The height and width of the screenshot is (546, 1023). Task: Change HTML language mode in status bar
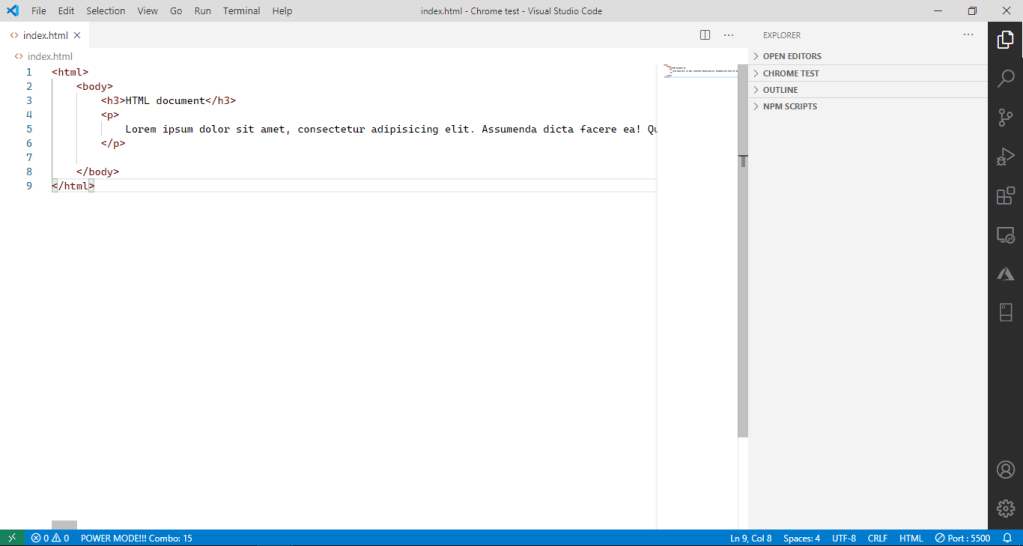[x=911, y=538]
